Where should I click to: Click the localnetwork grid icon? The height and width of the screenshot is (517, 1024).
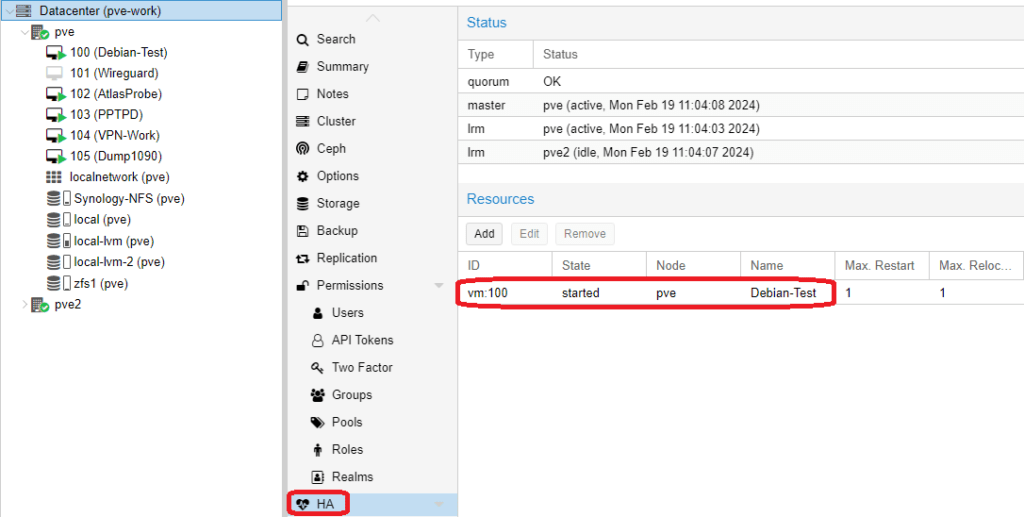(x=54, y=177)
